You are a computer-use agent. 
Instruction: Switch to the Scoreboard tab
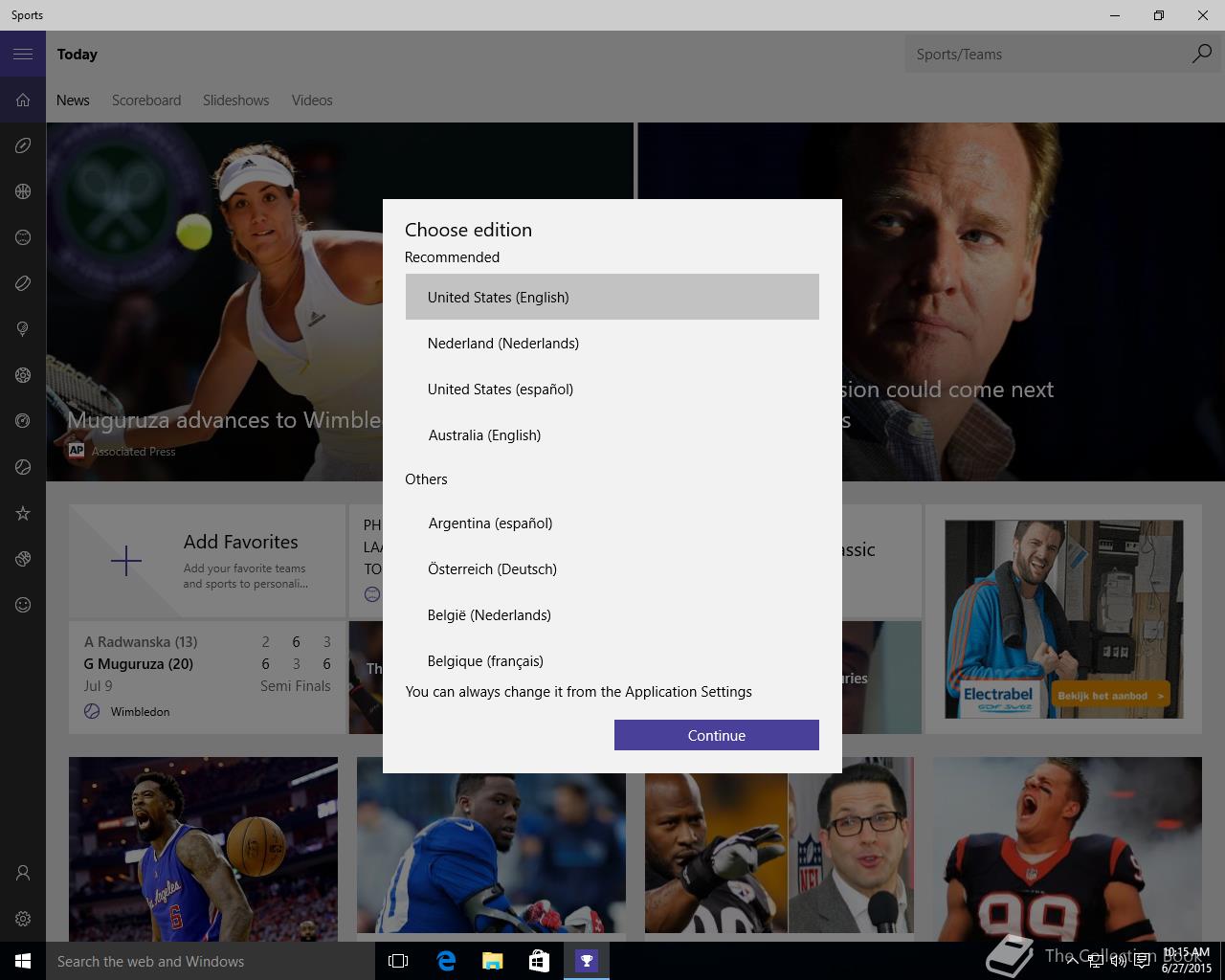click(146, 100)
